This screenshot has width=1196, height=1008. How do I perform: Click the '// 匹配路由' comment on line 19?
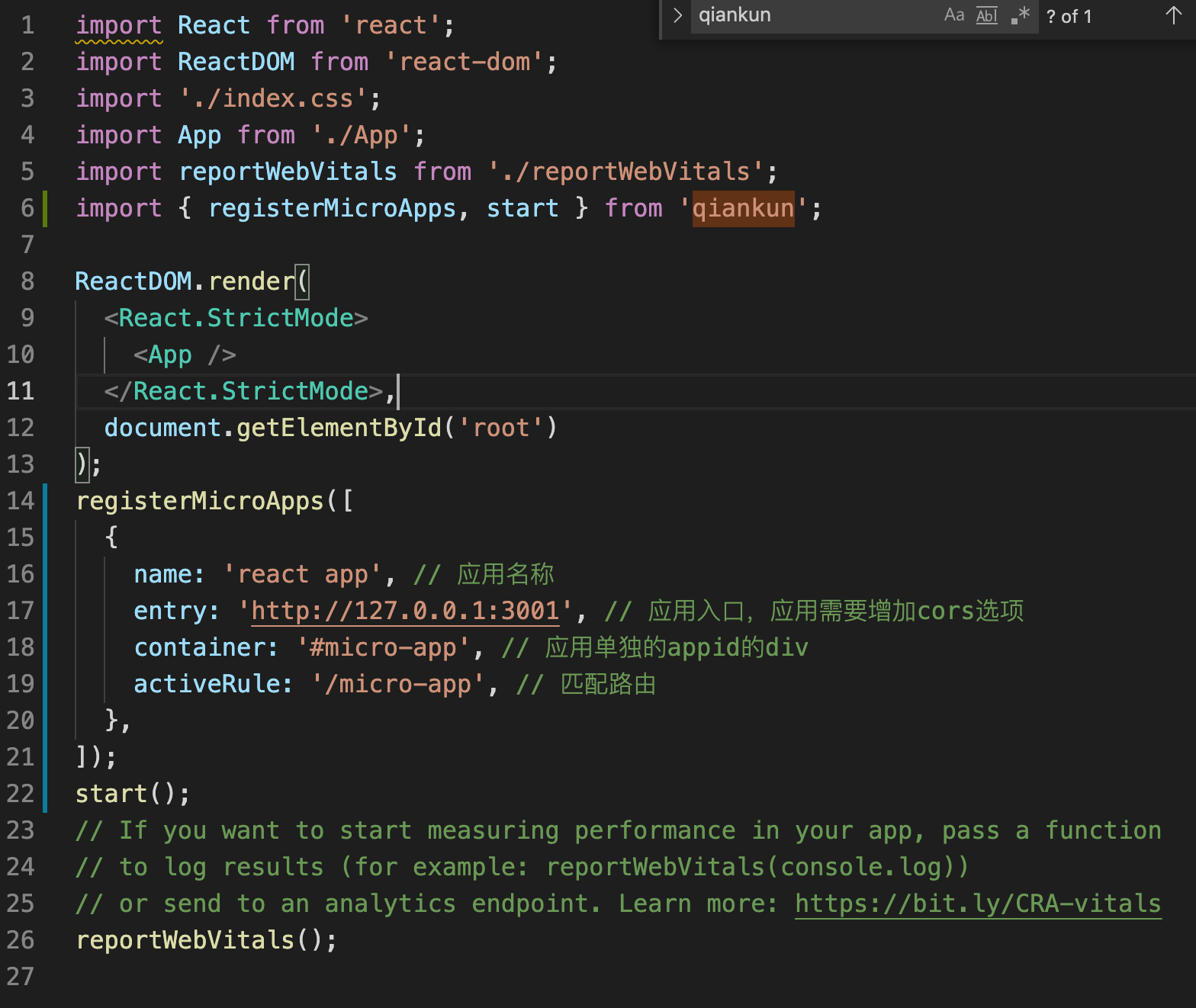click(587, 684)
